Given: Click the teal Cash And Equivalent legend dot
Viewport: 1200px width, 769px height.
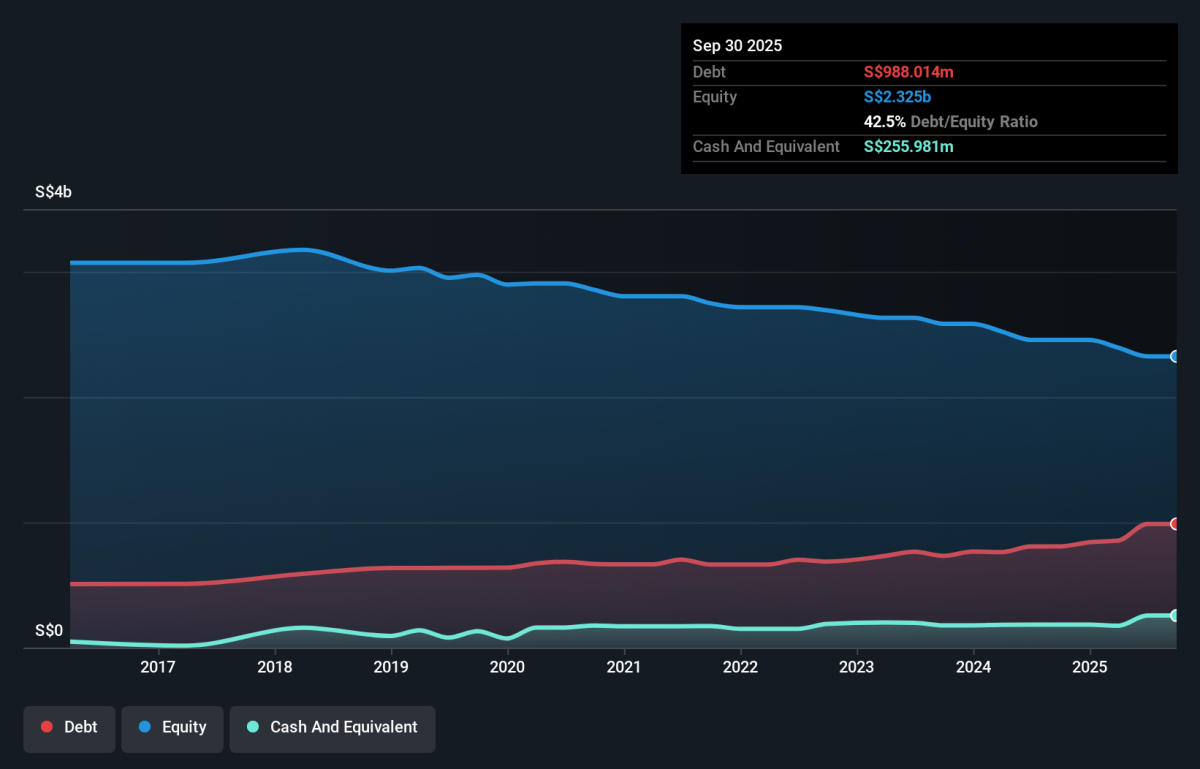Looking at the screenshot, I should click(x=253, y=727).
